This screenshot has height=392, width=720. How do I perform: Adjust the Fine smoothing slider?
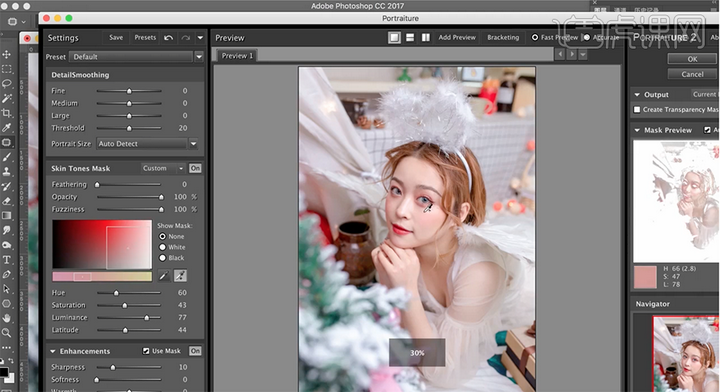click(129, 91)
